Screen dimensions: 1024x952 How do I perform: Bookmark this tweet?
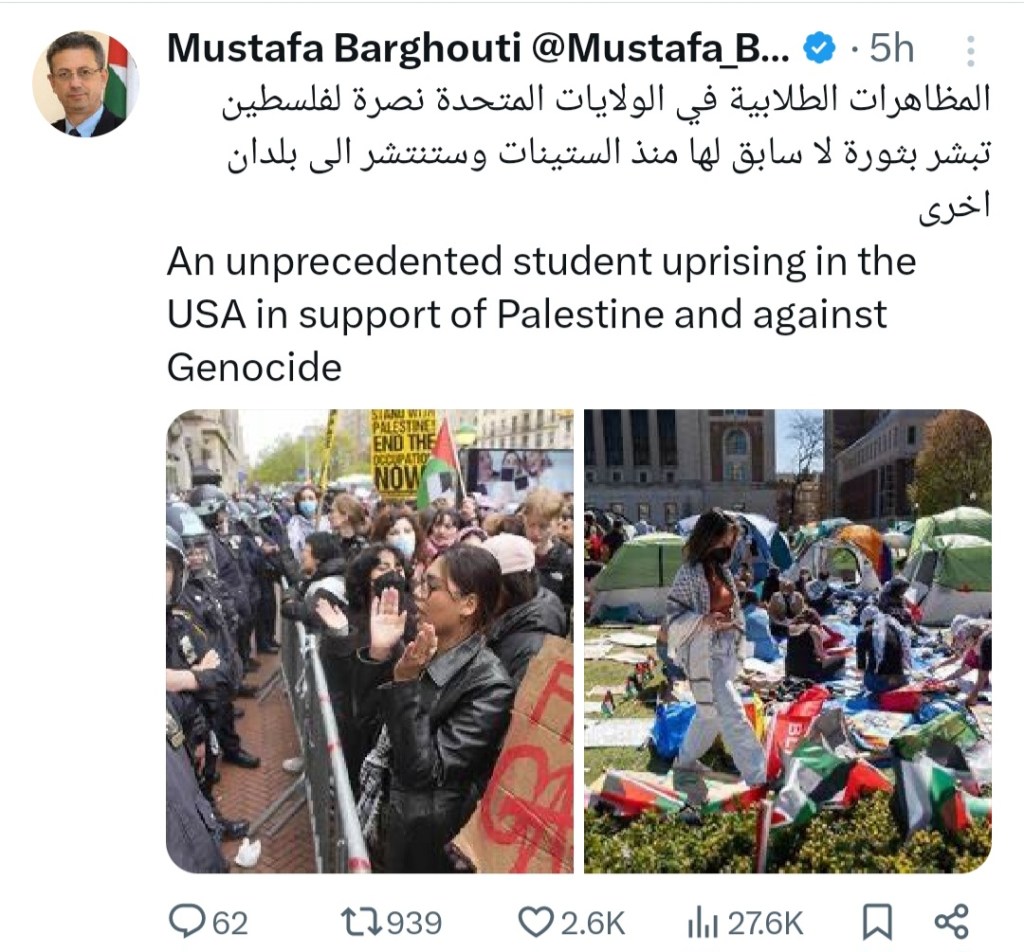click(x=876, y=923)
